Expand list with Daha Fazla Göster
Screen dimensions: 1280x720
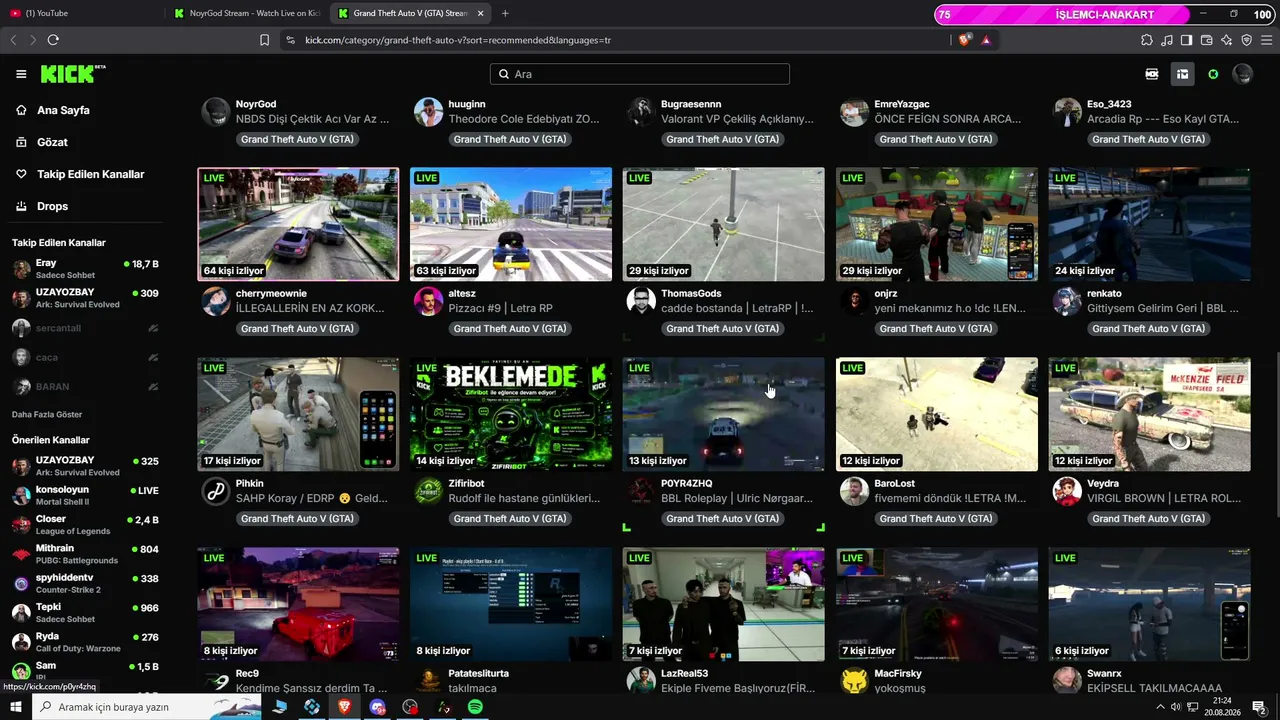point(47,414)
